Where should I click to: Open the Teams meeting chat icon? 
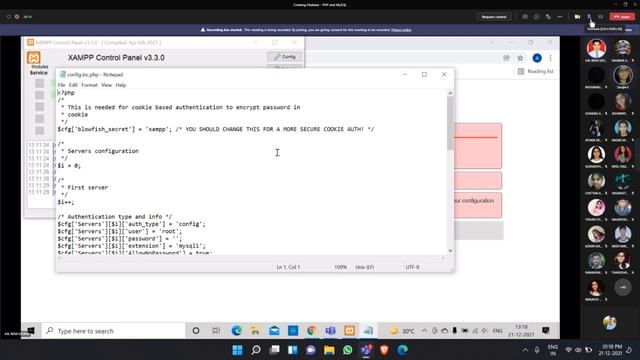click(537, 17)
